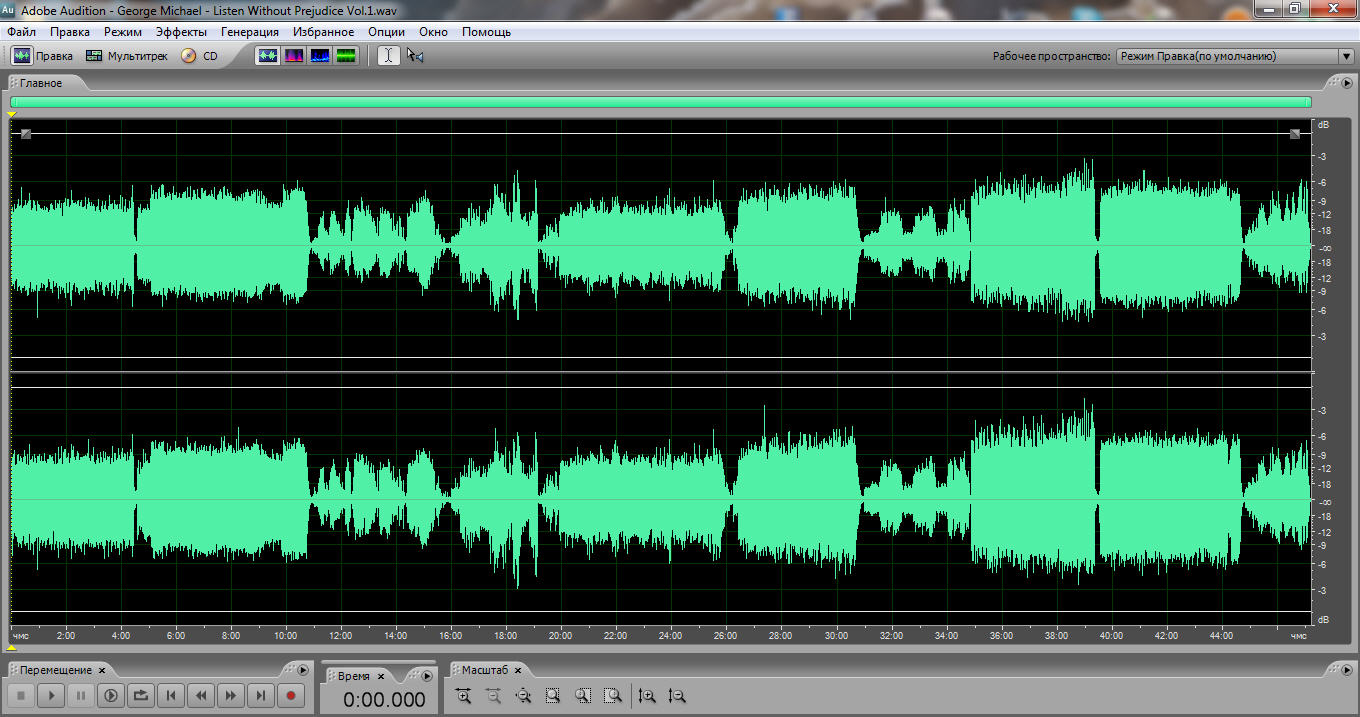Go to end of file

coord(261,695)
